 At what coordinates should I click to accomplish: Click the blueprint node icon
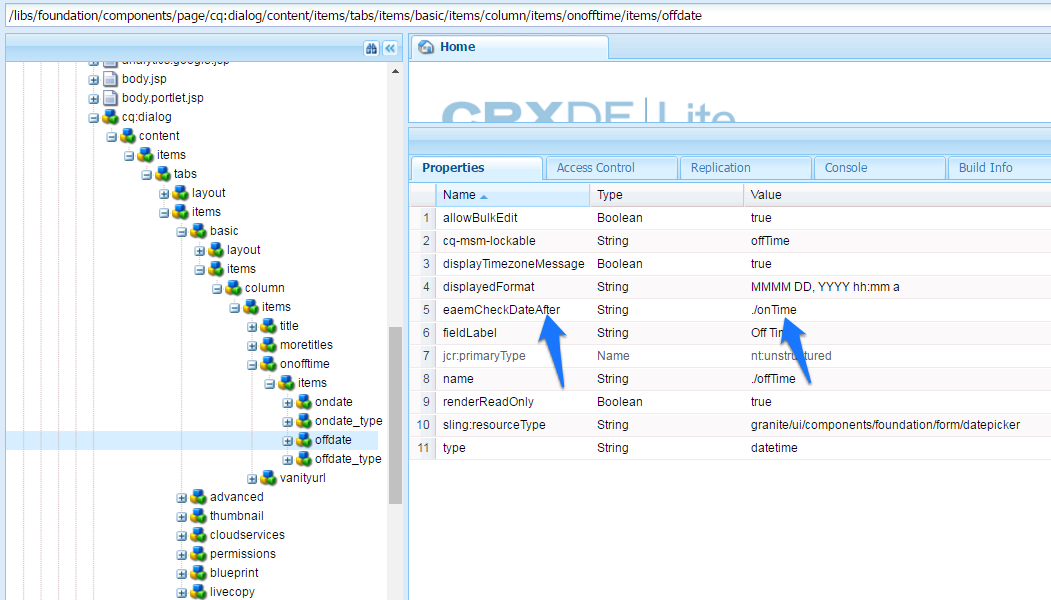click(x=198, y=573)
